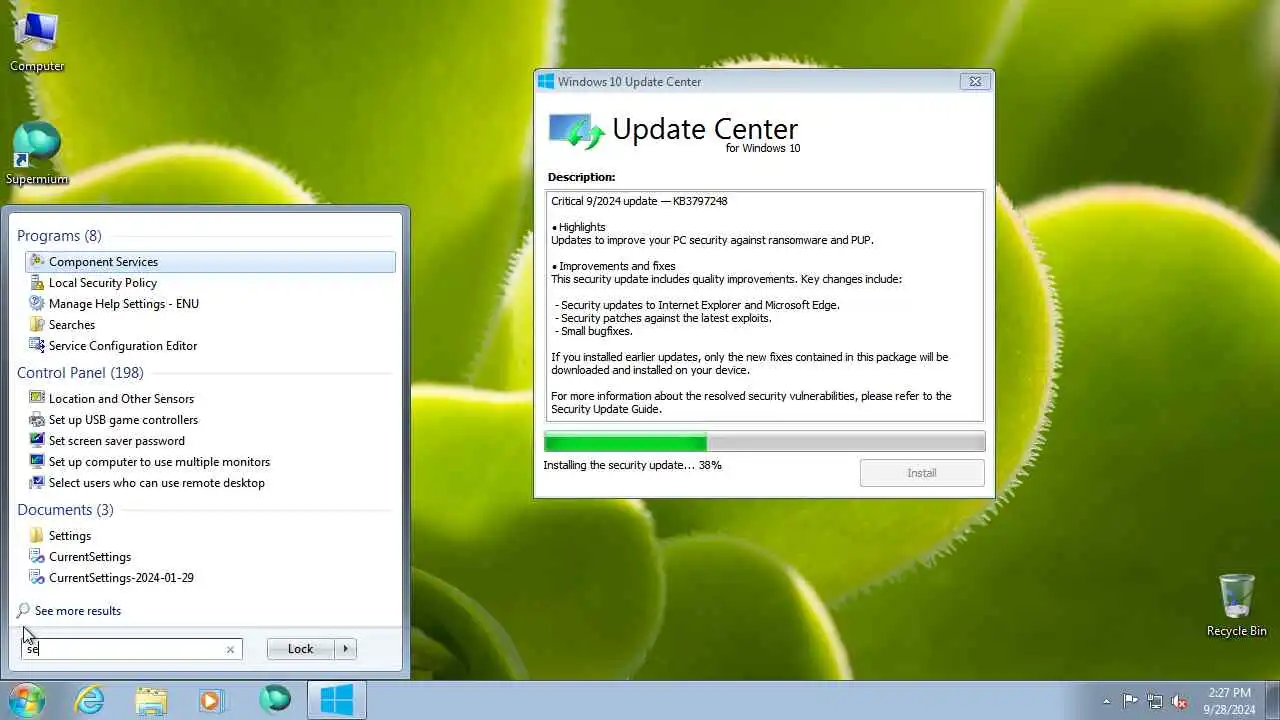Screen dimensions: 1280x720
Task: Open Component Services from results
Action: [210, 262]
